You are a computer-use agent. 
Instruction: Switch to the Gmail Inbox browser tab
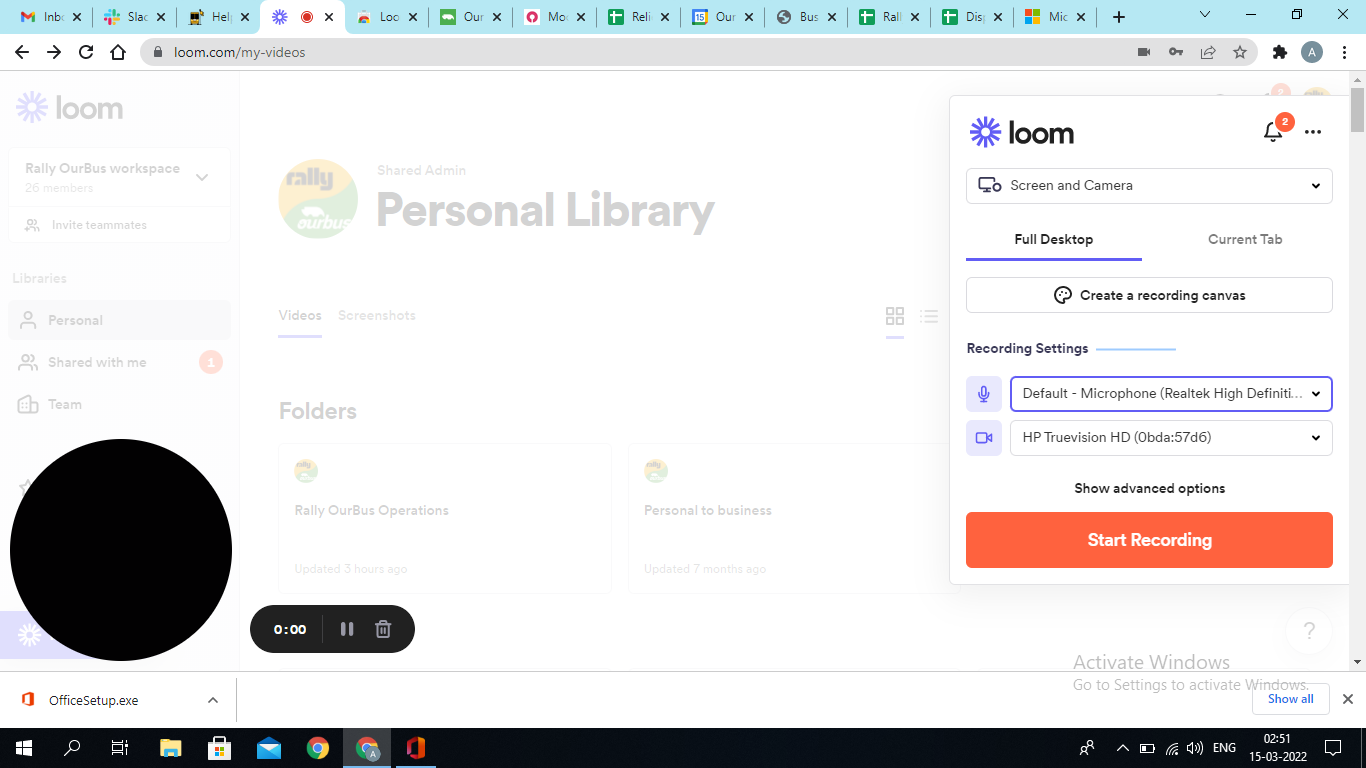pyautogui.click(x=49, y=17)
